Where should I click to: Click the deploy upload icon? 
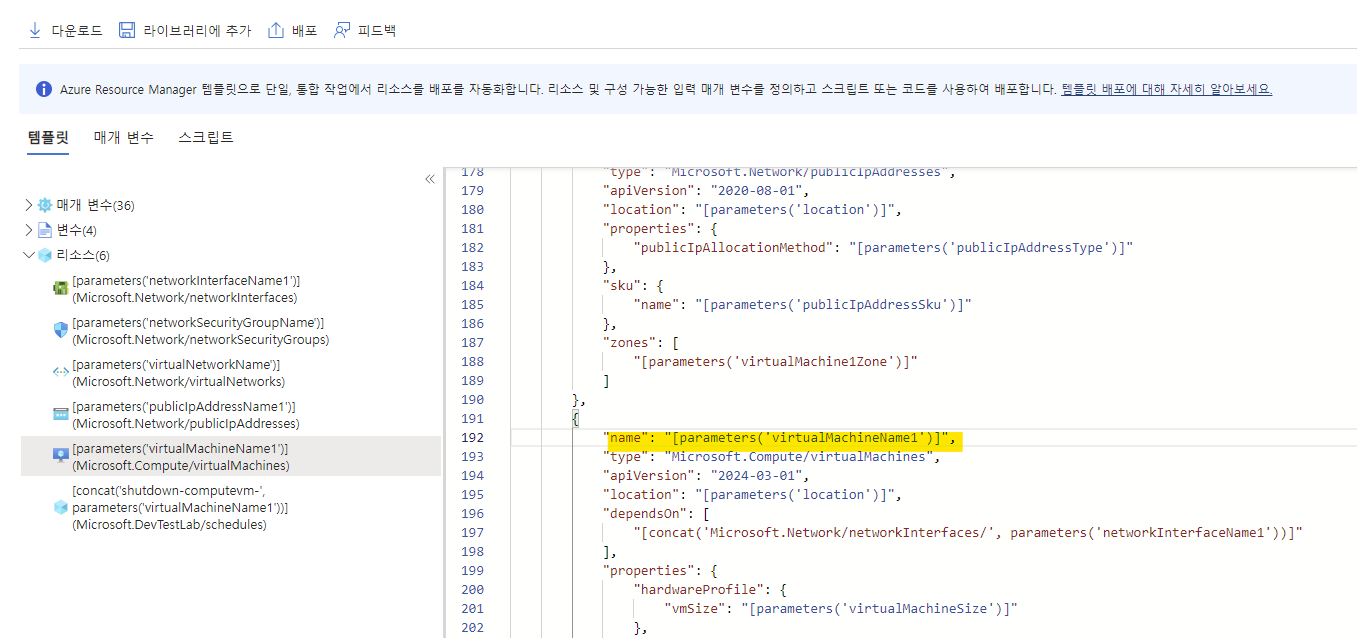tap(276, 30)
